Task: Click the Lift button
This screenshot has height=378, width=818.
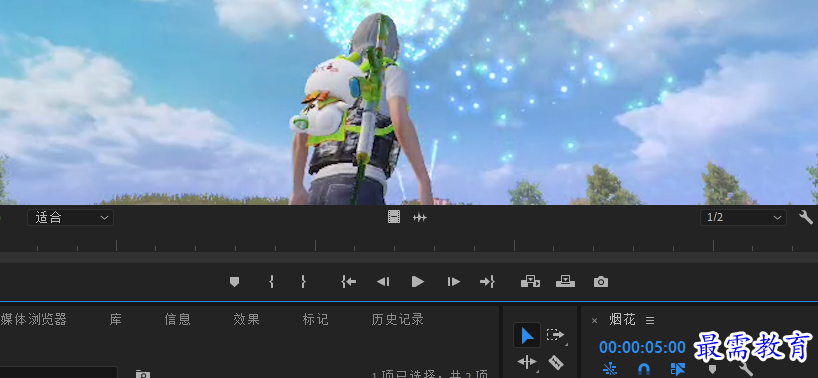Action: (530, 282)
